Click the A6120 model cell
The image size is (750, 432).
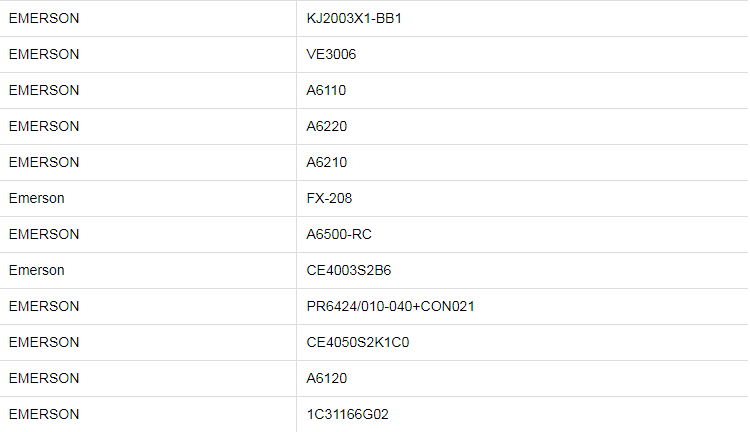[x=327, y=378]
